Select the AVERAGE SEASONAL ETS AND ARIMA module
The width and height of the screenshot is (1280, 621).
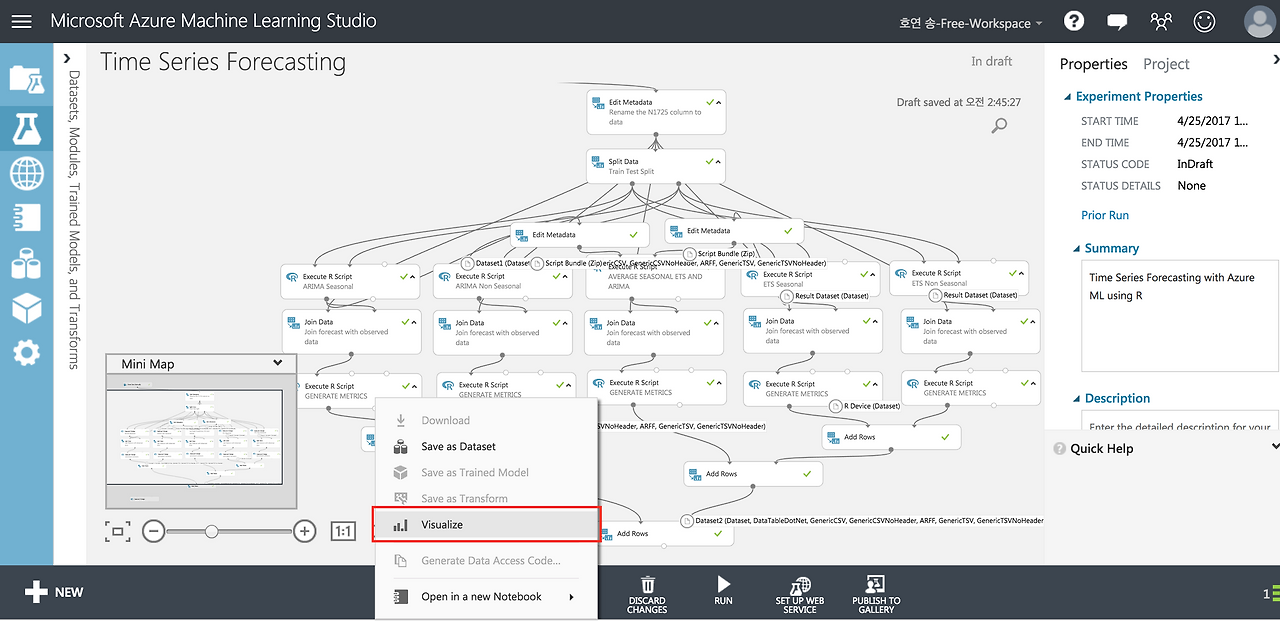(x=654, y=280)
